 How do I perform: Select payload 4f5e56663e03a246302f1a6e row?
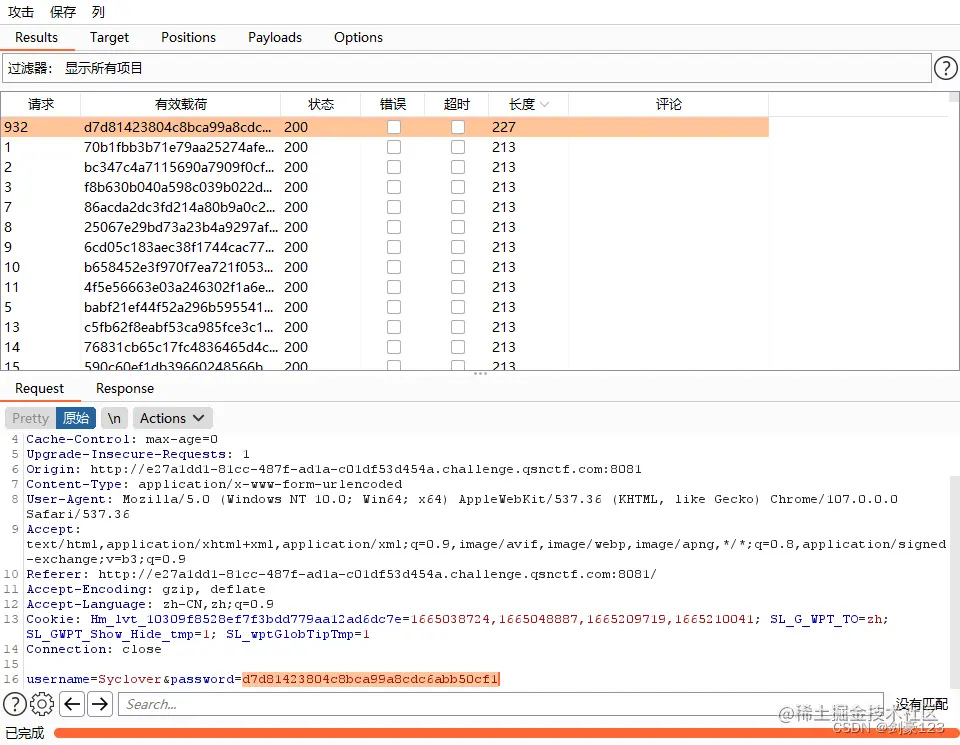coord(384,287)
